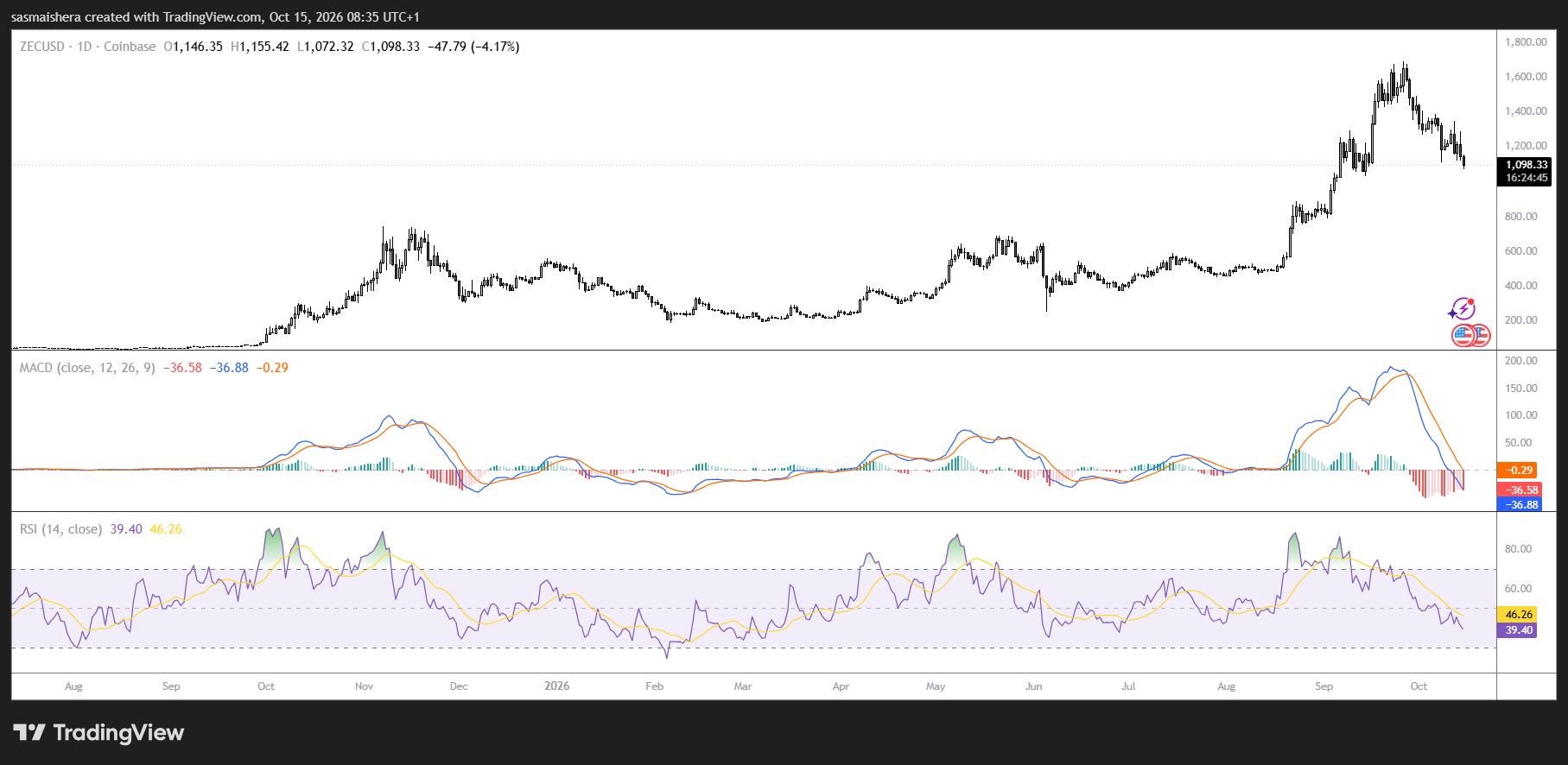
Task: Click the purple lightning bolt events icon
Action: [x=1462, y=309]
